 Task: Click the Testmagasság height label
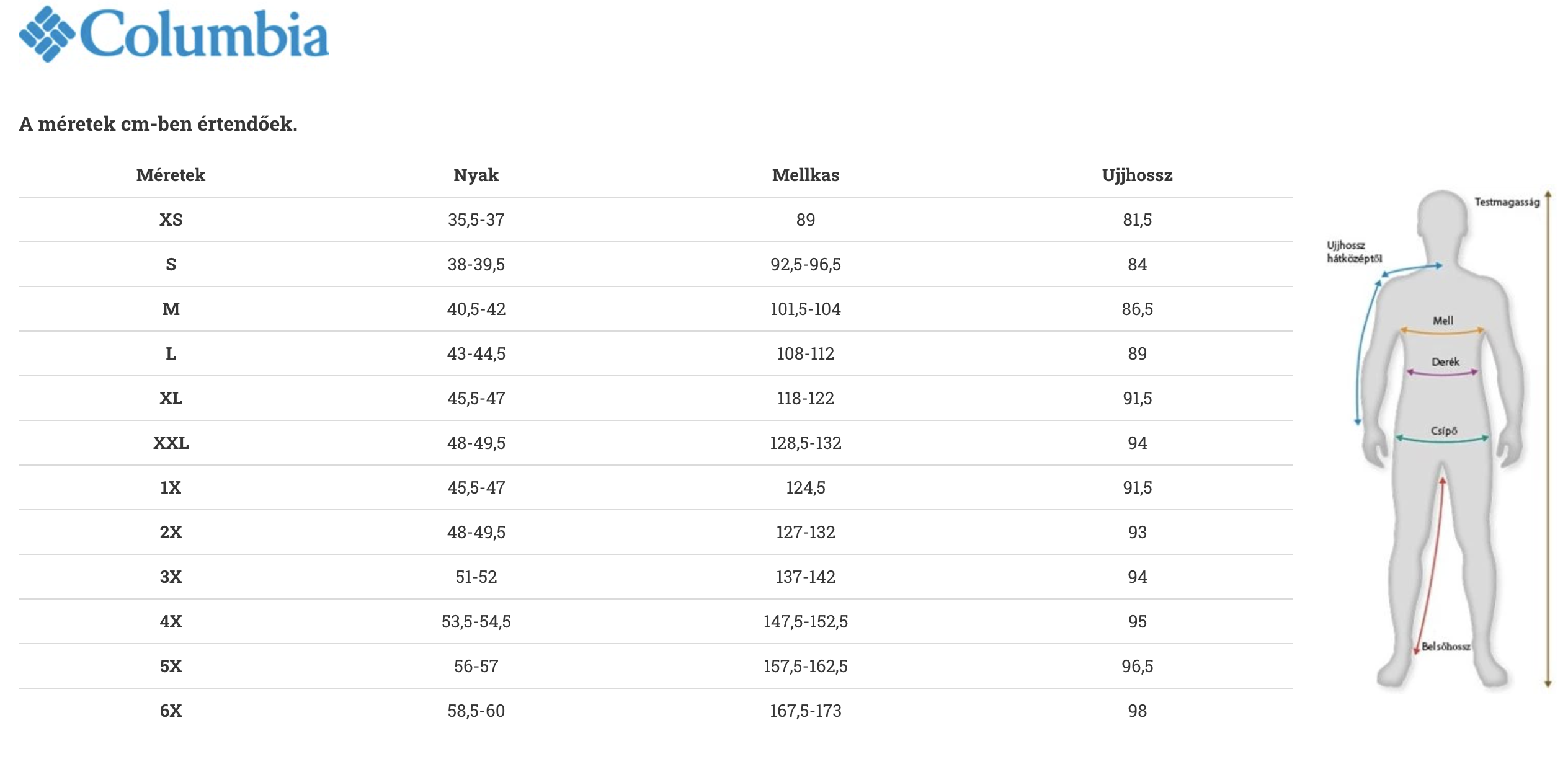coord(1507,202)
